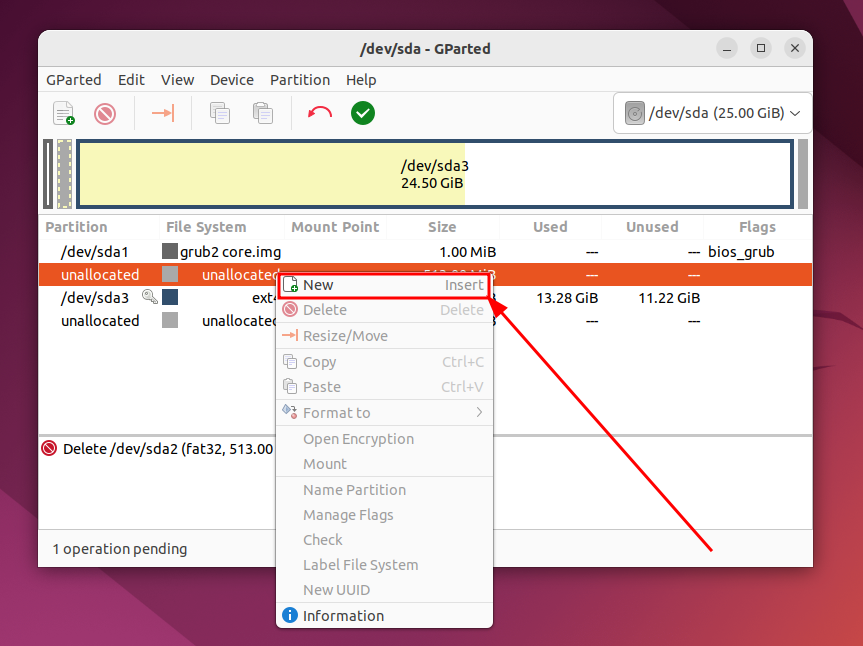Choose New from the context menu
863x646 pixels.
point(384,285)
